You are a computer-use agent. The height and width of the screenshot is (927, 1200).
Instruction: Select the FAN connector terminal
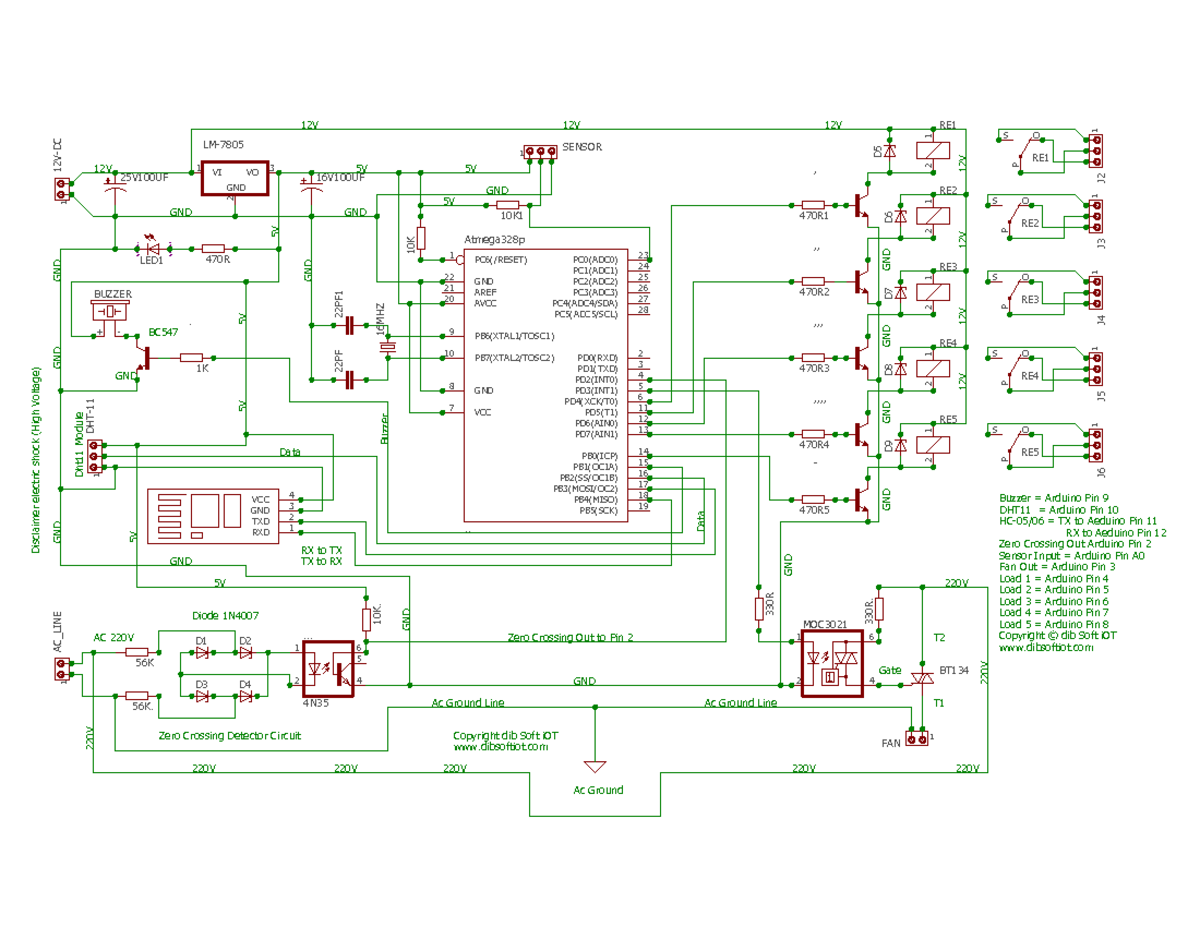(918, 740)
